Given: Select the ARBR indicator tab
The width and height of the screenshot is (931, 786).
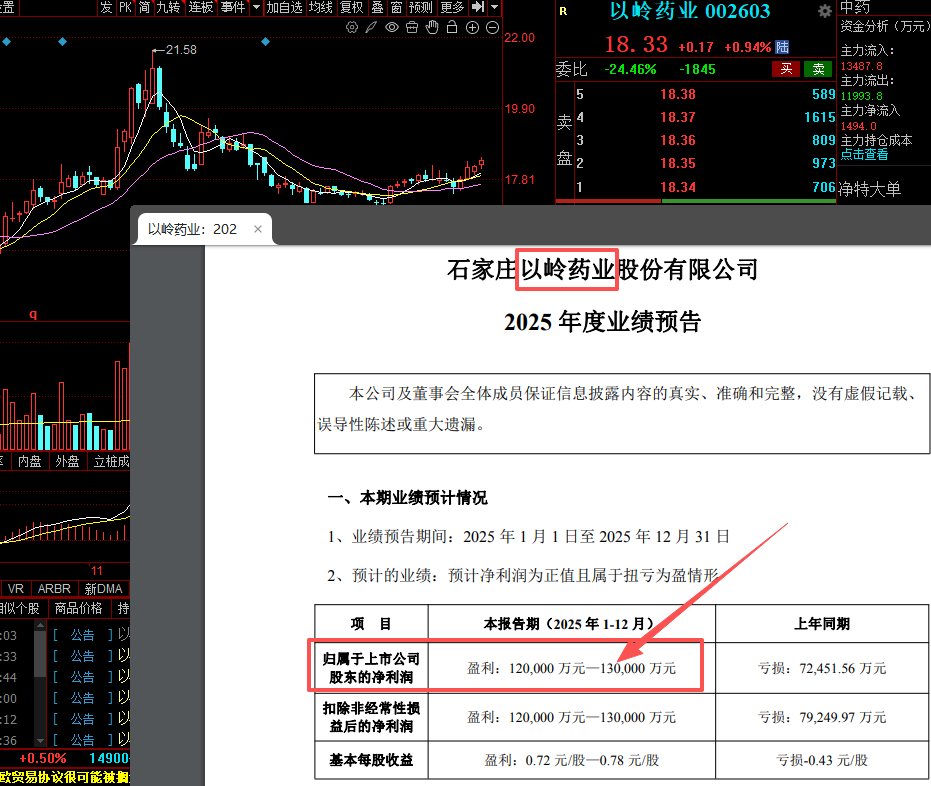Looking at the screenshot, I should pyautogui.click(x=54, y=588).
